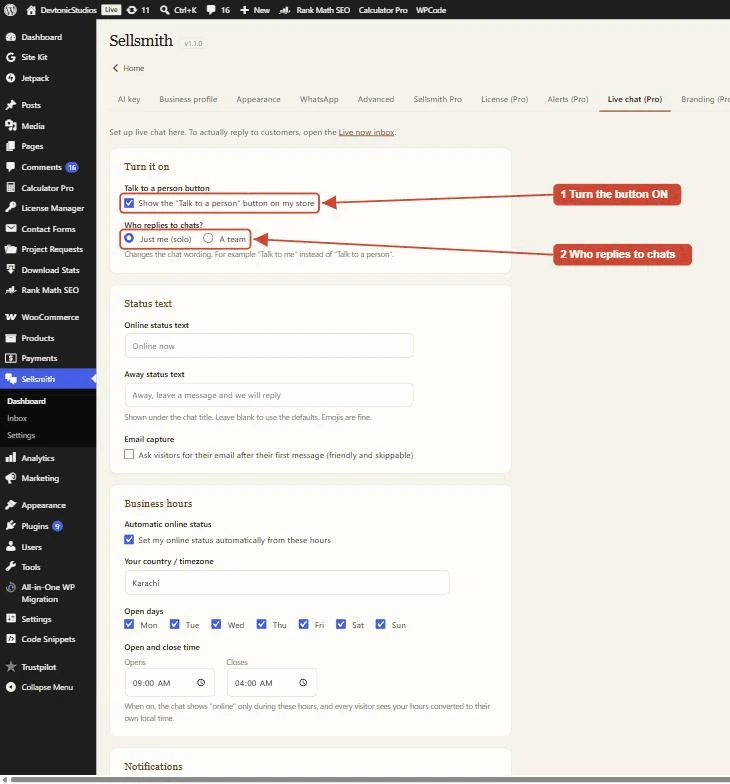Image resolution: width=730 pixels, height=784 pixels.
Task: Open the Contact Forms envelope icon
Action: pos(10,228)
